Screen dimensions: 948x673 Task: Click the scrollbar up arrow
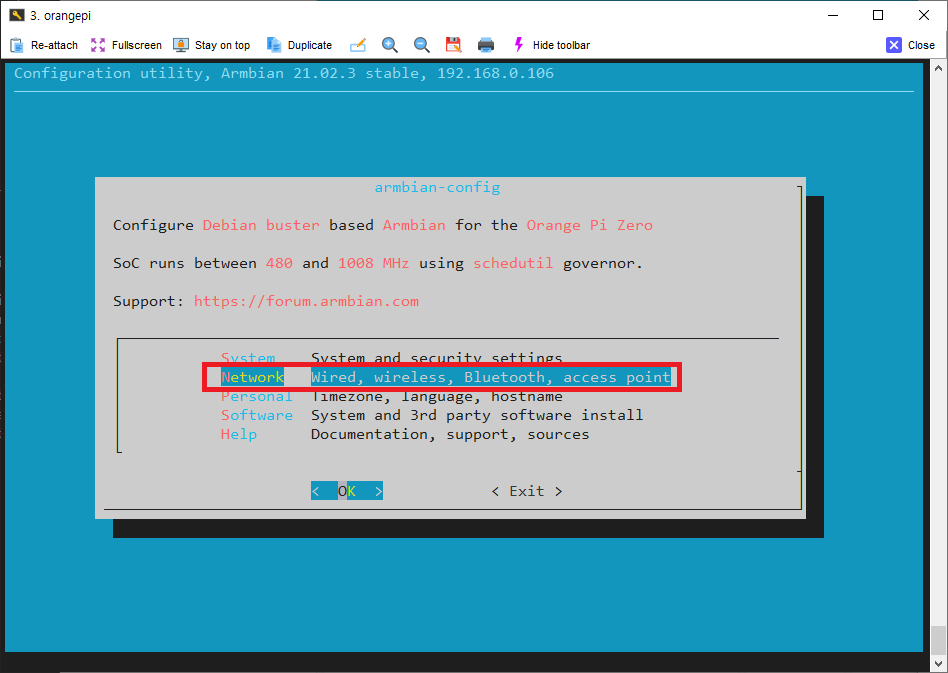pyautogui.click(x=938, y=67)
